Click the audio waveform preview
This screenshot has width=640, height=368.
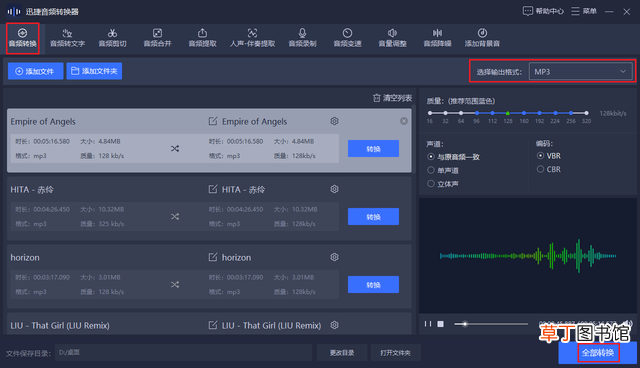point(528,256)
